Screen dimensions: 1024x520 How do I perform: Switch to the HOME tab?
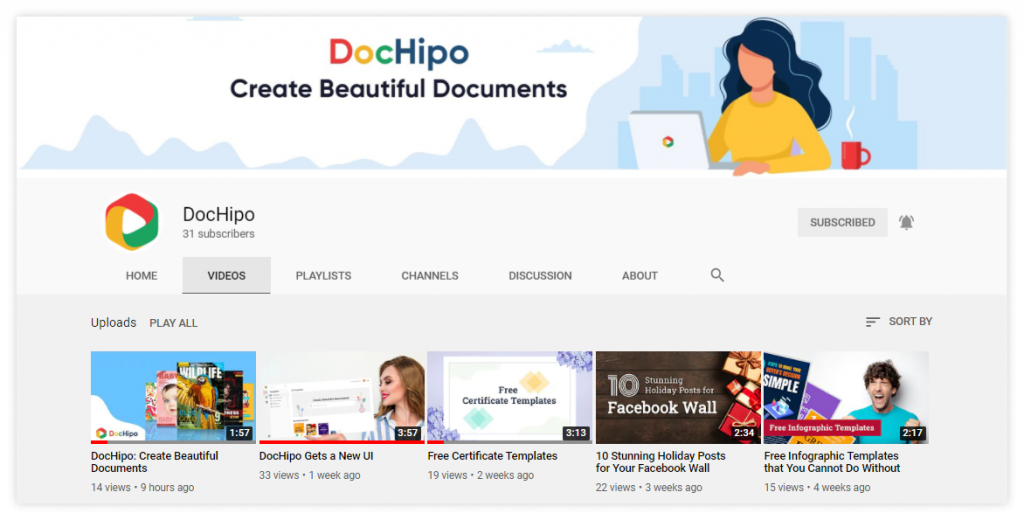tap(141, 276)
